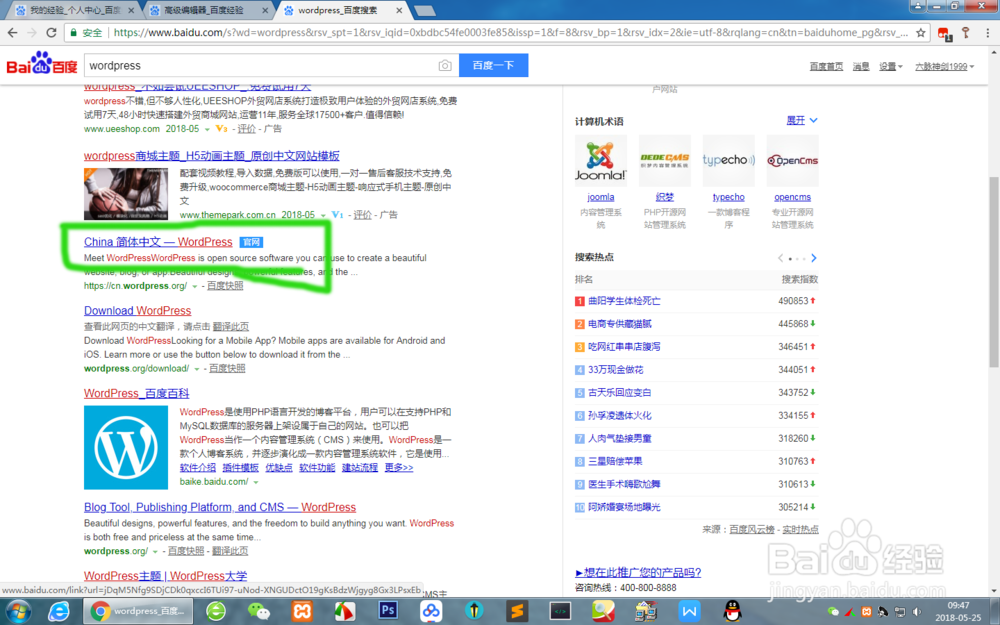Open Blog Tool, Publishing Platform, and CMS result
Screen dimensions: 1000x625
click(x=220, y=507)
